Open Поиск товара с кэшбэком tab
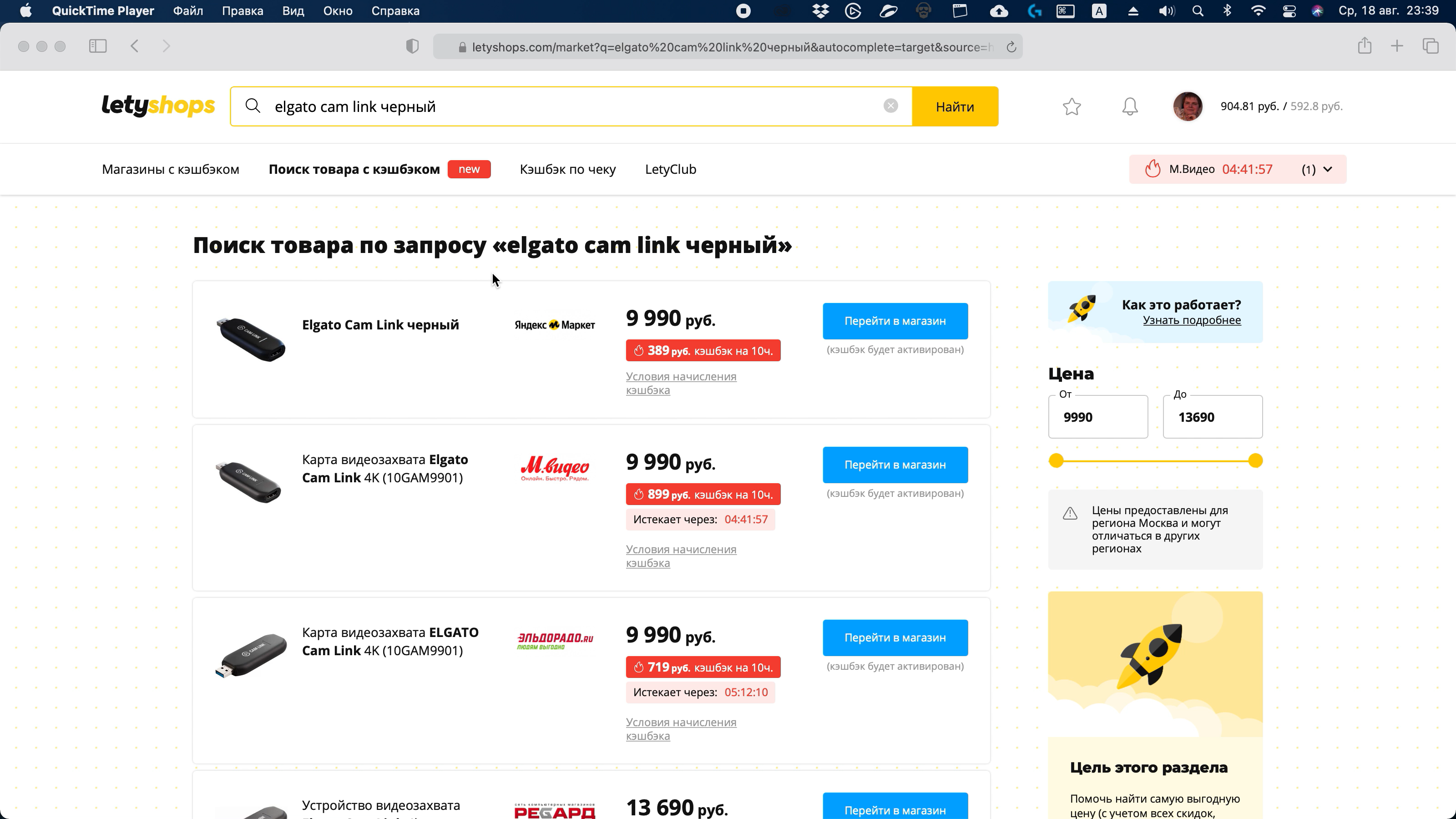1456x819 pixels. [354, 169]
